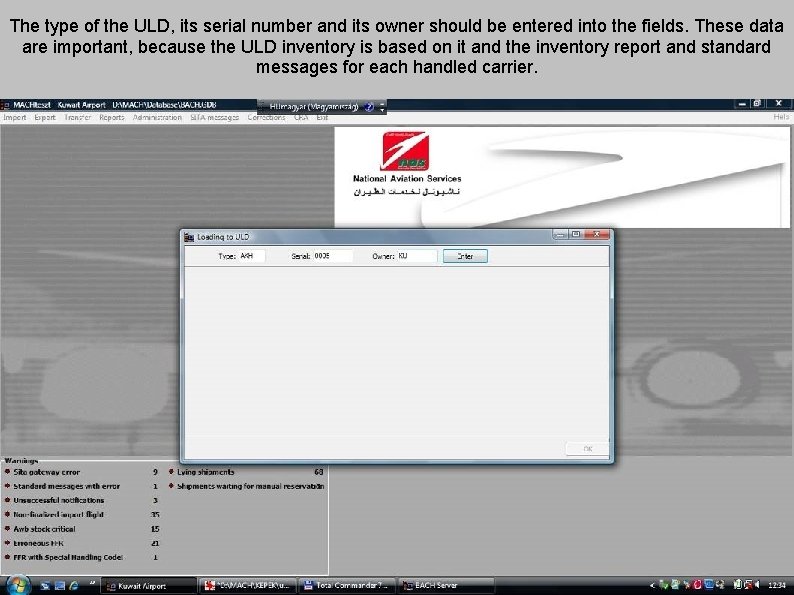Click the Loading to ULD window icon

pos(189,237)
